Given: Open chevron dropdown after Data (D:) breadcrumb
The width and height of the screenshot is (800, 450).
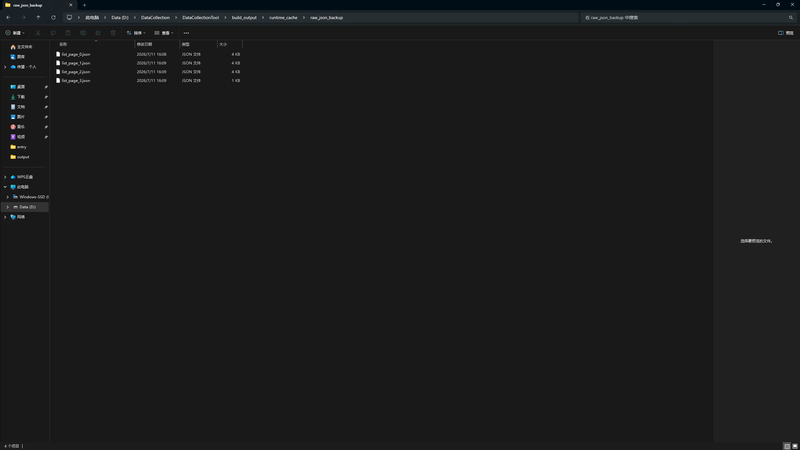Looking at the screenshot, I should [x=134, y=17].
